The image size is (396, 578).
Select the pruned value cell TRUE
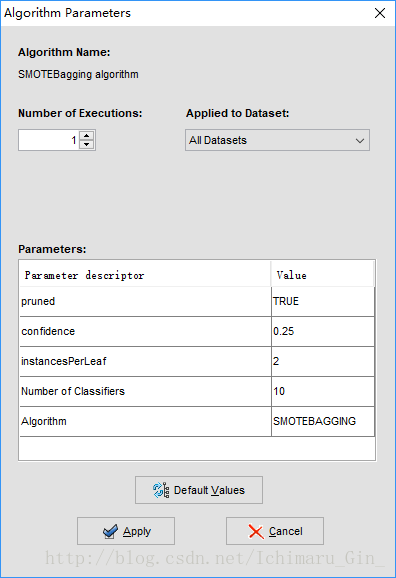tap(323, 301)
